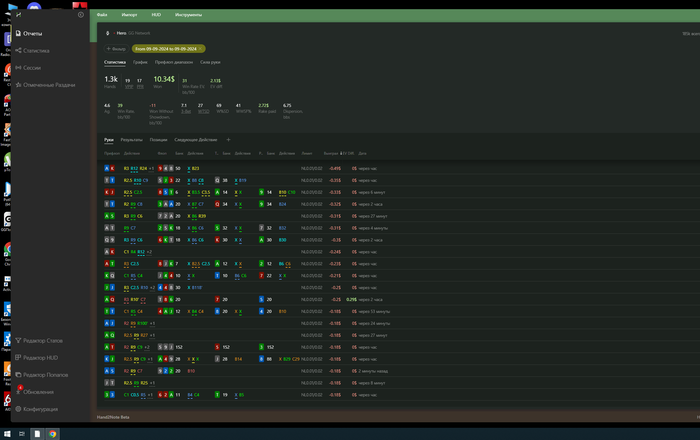Click Hand2Note Beta in status bar
The height and width of the screenshot is (440, 700).
click(x=113, y=417)
